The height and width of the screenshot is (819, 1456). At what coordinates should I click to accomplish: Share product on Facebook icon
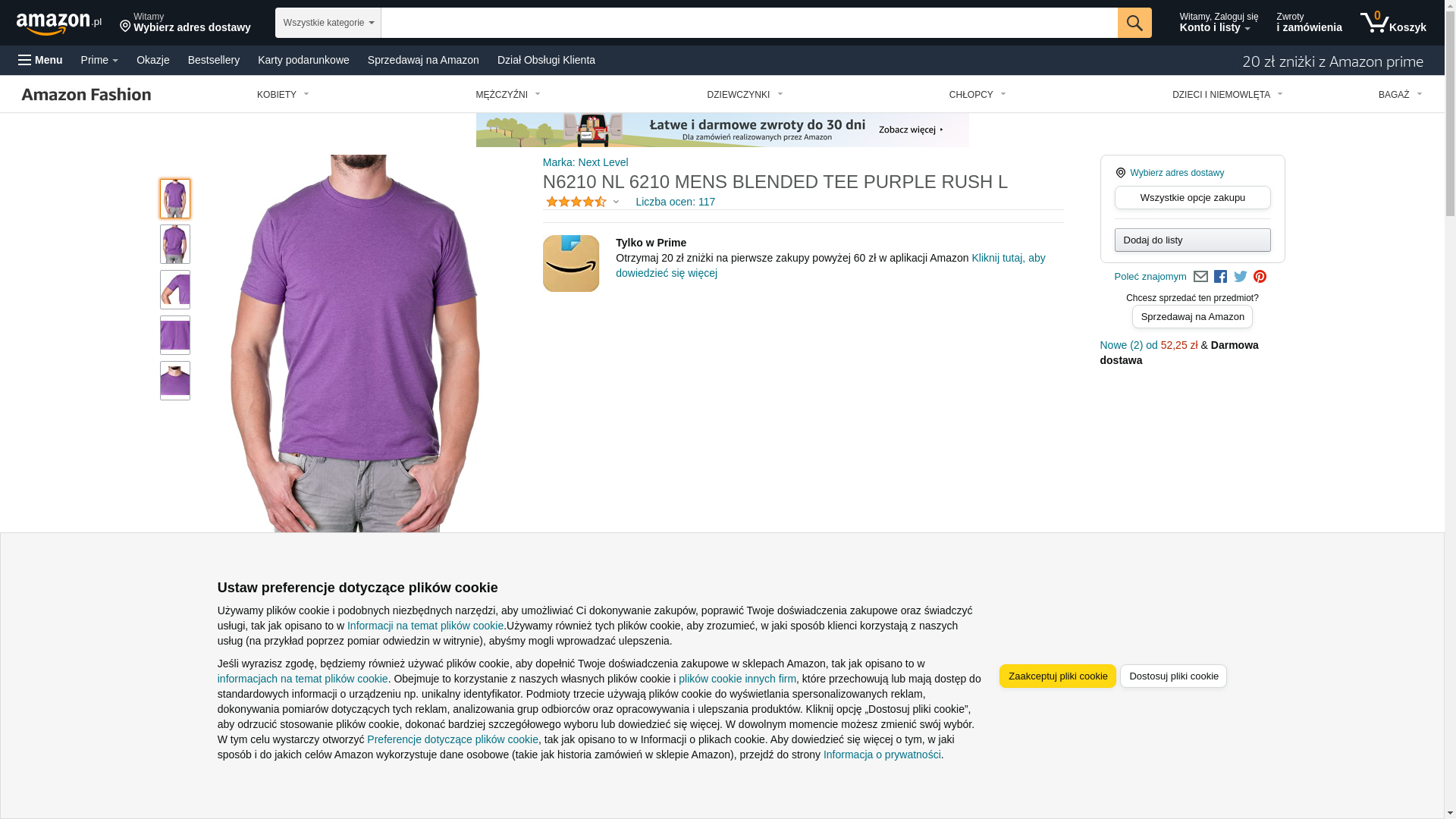click(1220, 277)
